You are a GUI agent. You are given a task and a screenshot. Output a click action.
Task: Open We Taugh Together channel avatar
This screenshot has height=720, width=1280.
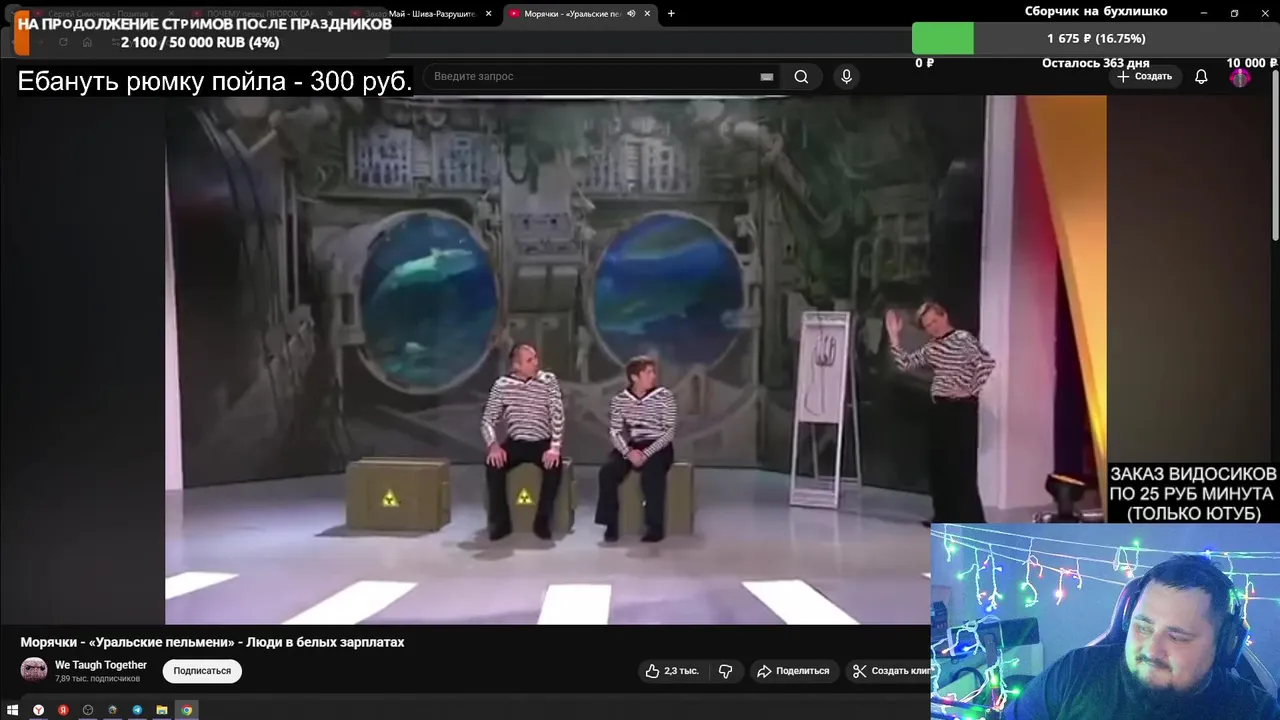(34, 670)
